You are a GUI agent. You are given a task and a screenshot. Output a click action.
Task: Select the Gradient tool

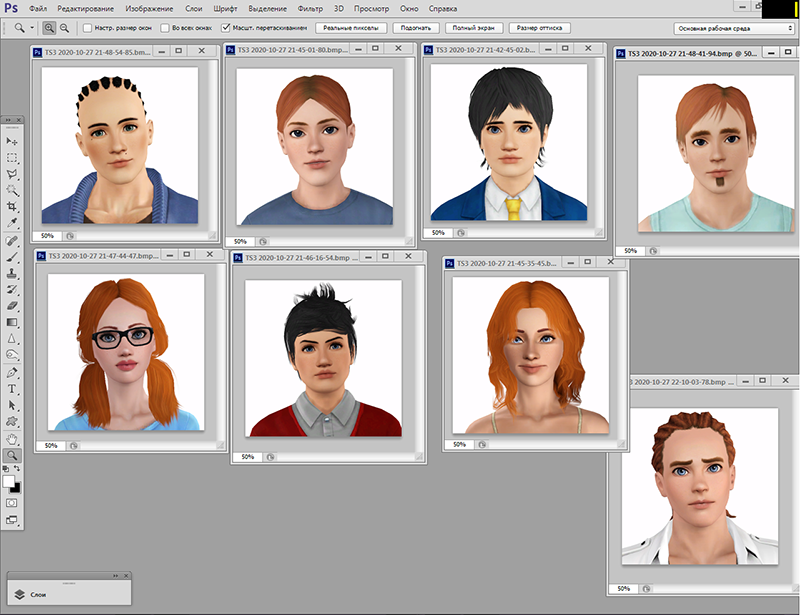[x=12, y=322]
